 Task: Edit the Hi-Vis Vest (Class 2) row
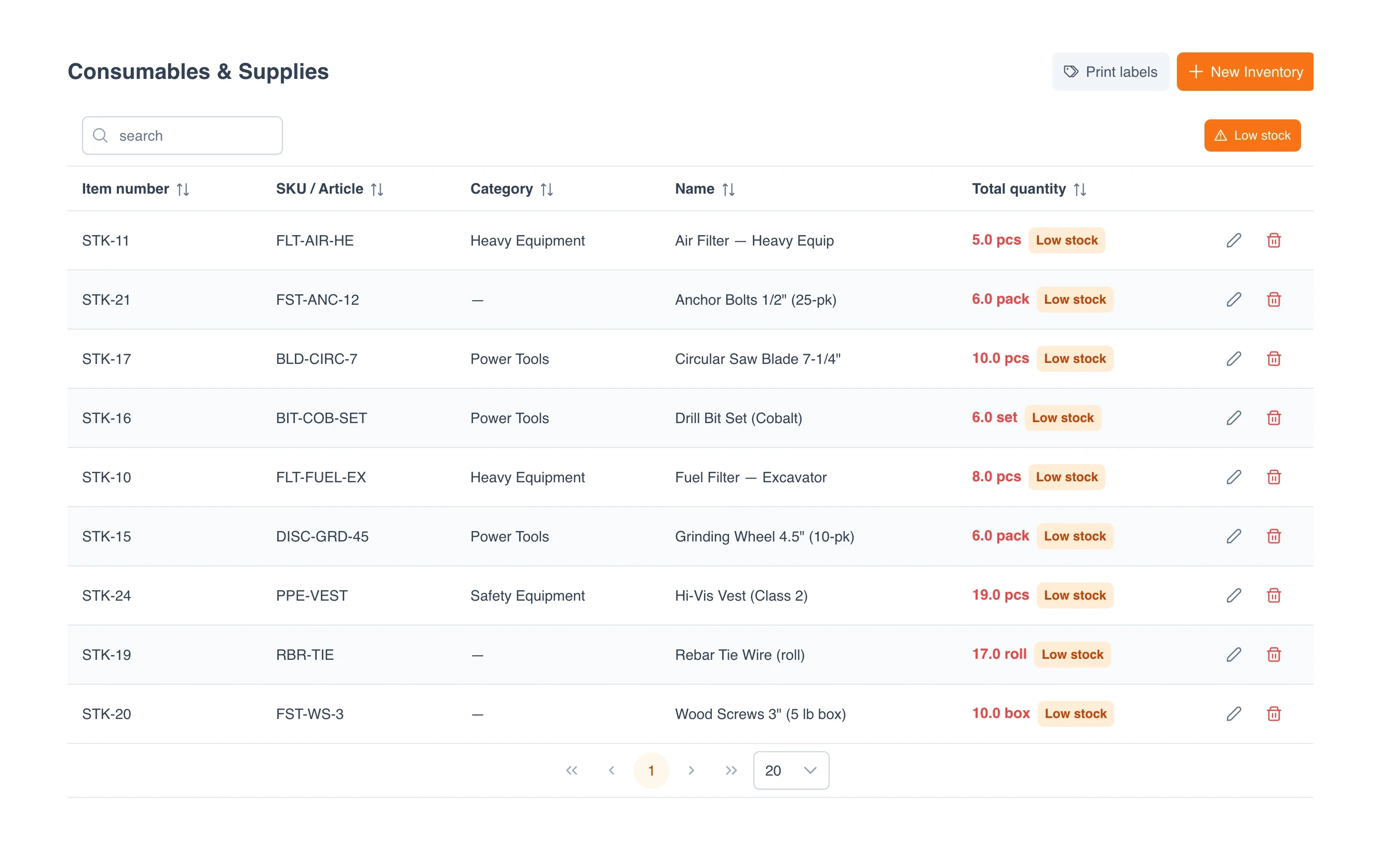[x=1234, y=595]
